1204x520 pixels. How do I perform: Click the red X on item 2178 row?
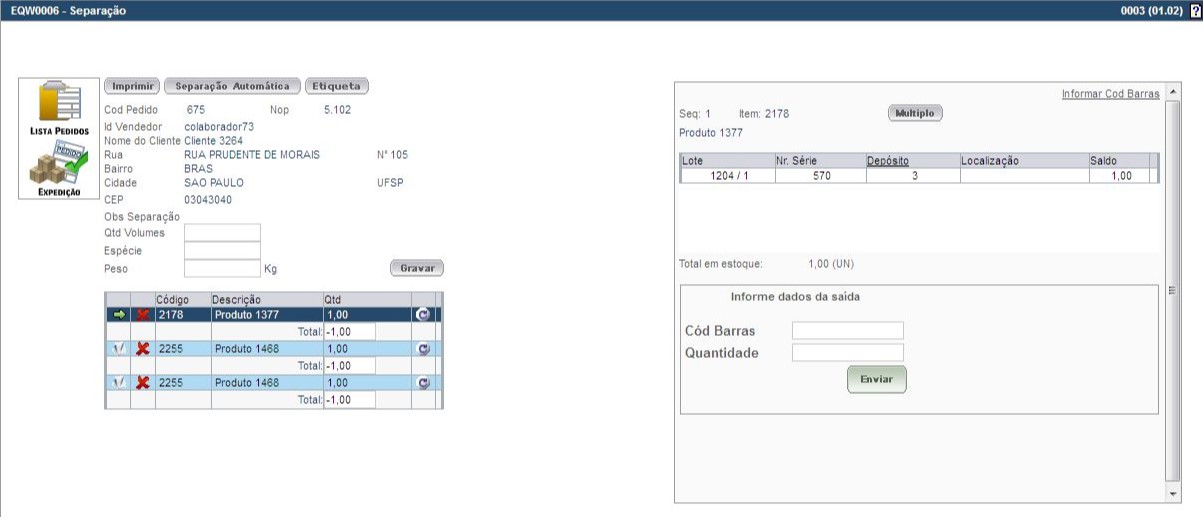(x=143, y=315)
